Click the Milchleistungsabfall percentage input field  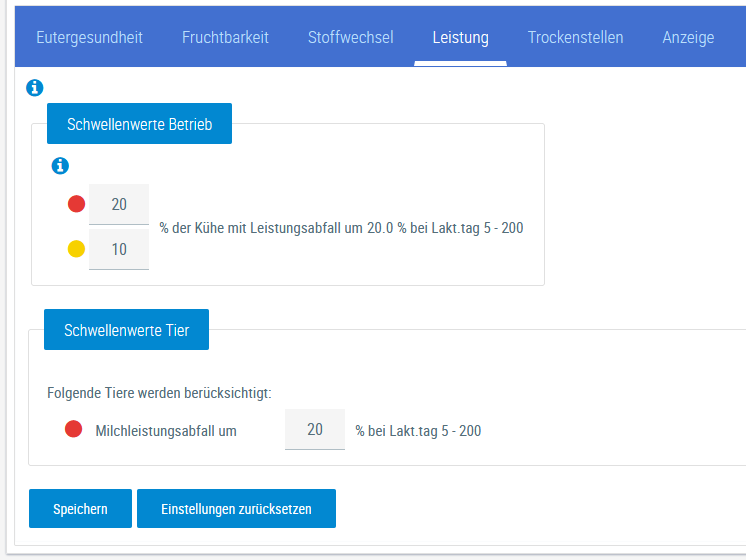(x=314, y=430)
